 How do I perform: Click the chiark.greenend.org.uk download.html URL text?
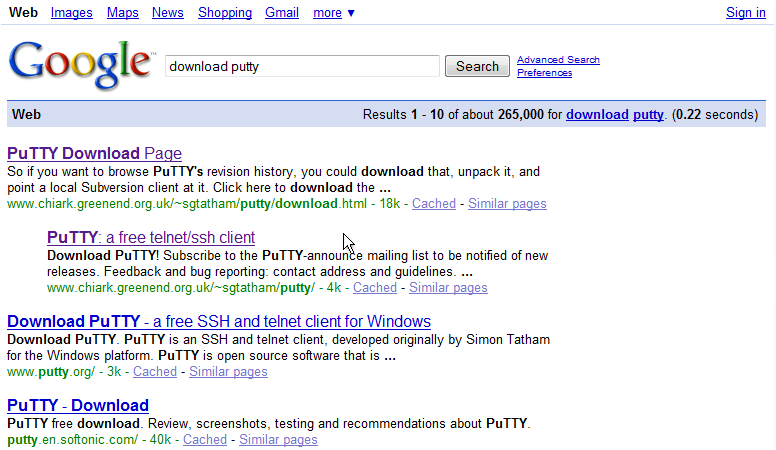(x=187, y=203)
